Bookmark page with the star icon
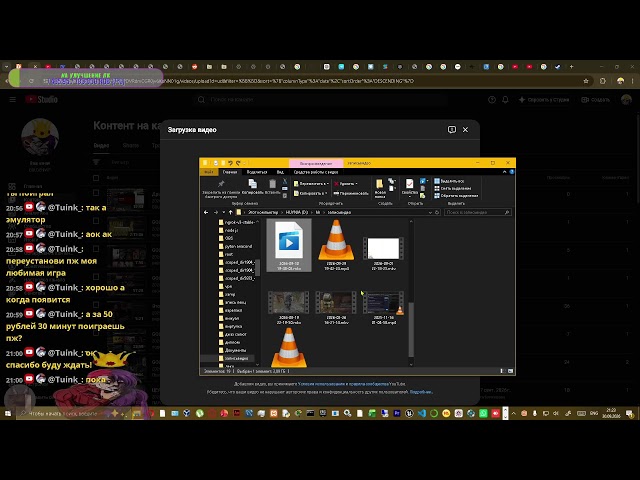The width and height of the screenshot is (640, 480). (586, 81)
